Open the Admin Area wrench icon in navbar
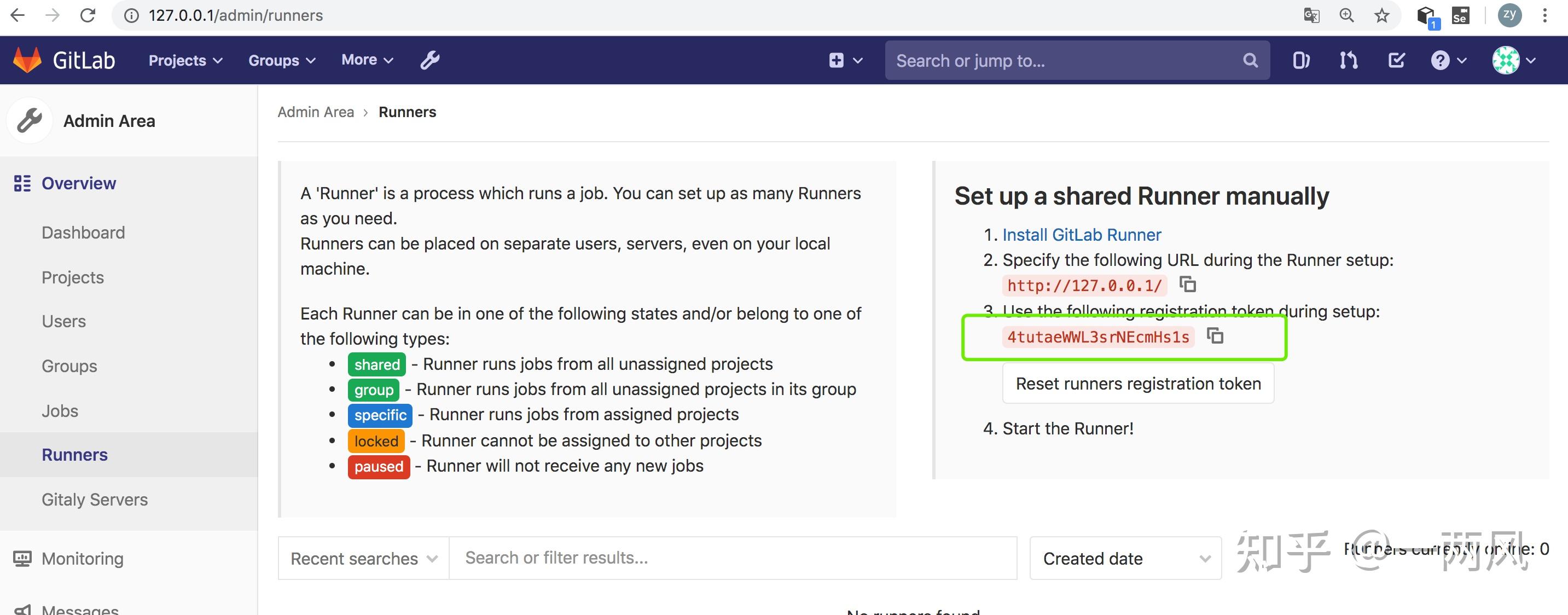 point(429,60)
